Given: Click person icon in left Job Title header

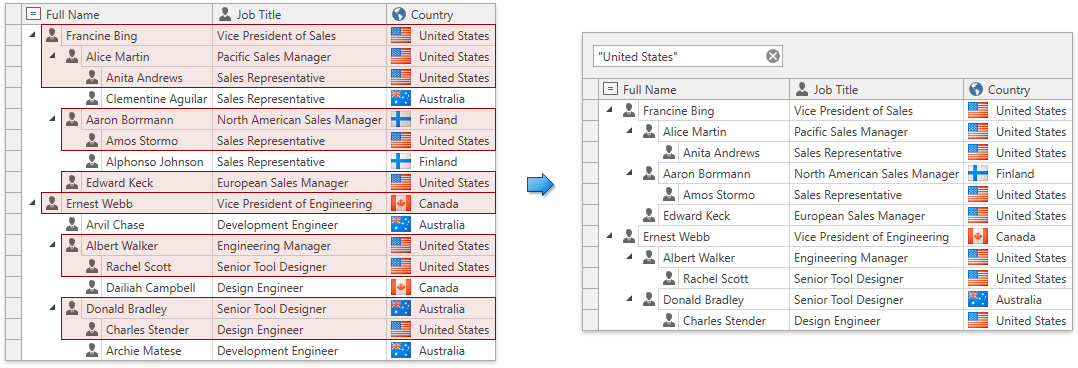Looking at the screenshot, I should tap(226, 14).
